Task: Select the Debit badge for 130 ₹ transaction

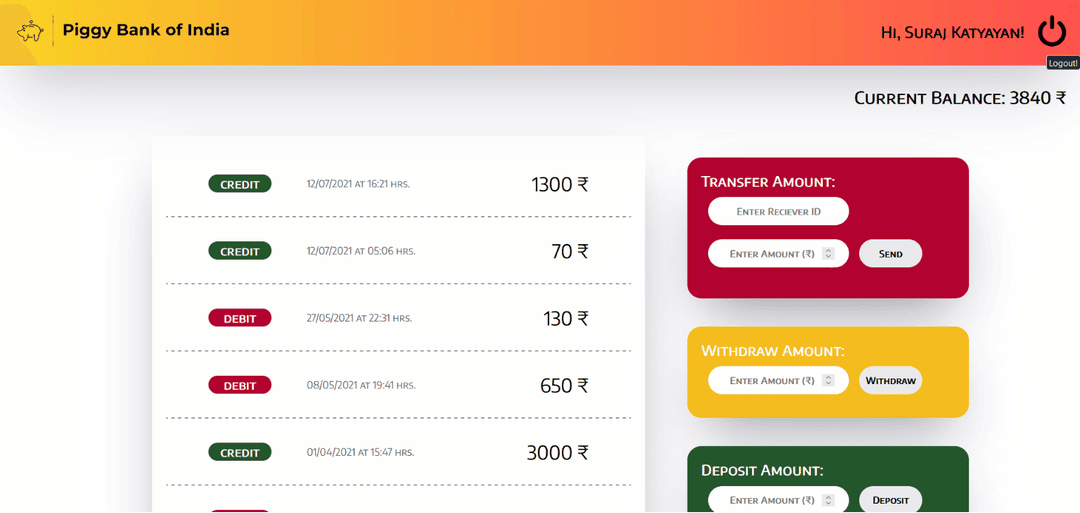Action: pos(240,318)
